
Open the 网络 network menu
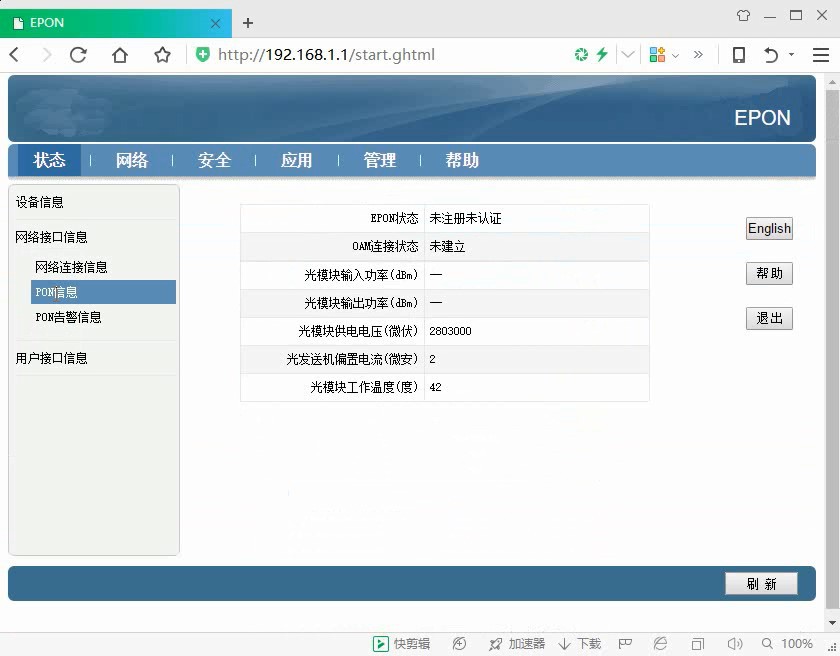pyautogui.click(x=132, y=160)
